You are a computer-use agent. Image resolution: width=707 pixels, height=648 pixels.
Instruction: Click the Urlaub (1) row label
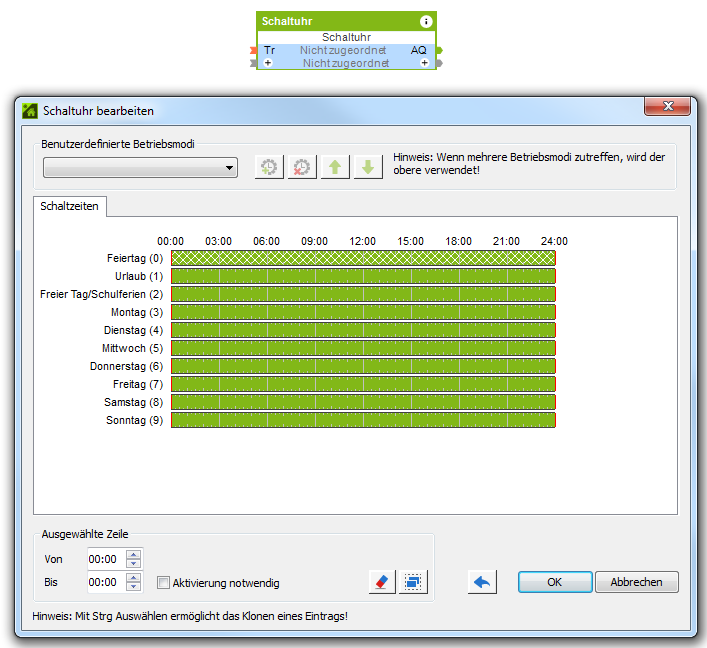(x=139, y=276)
